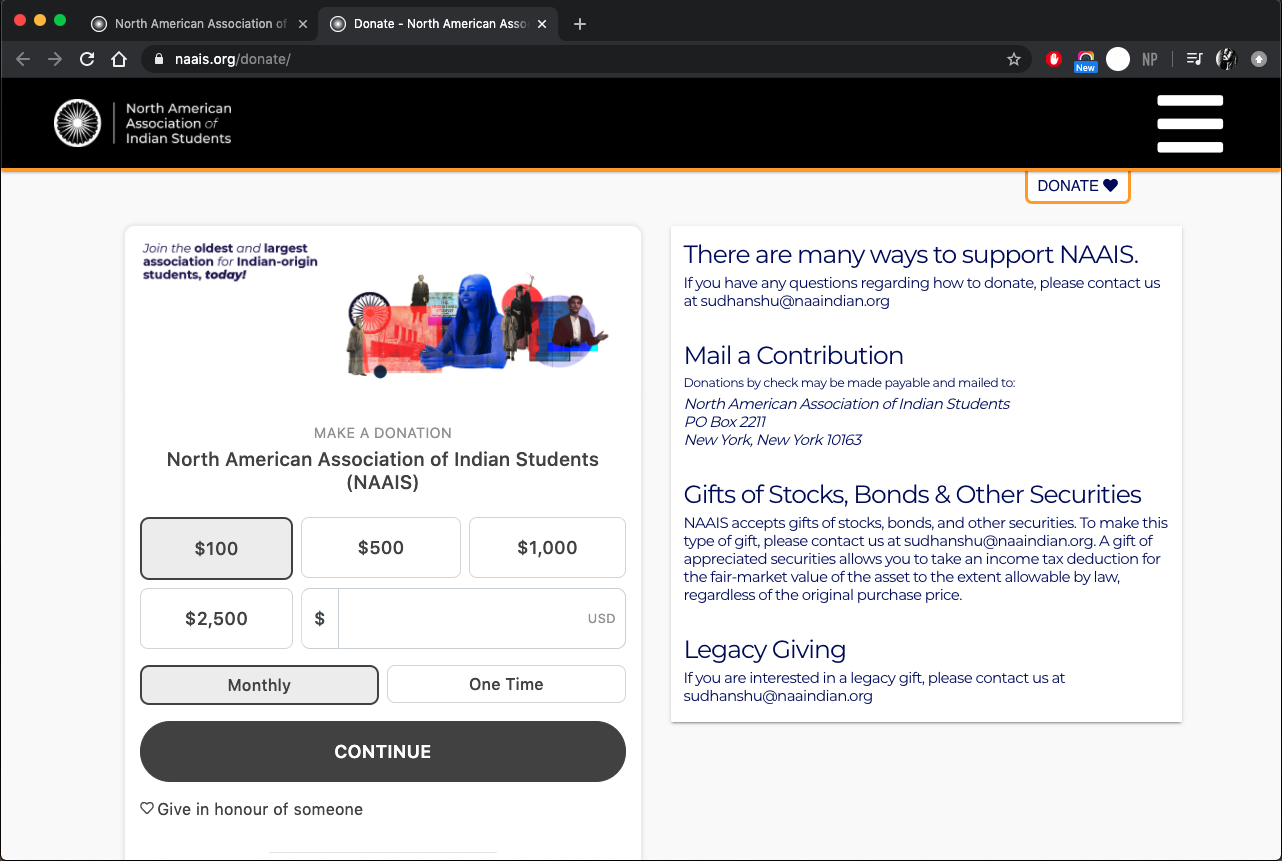
Task: Select the Donate - North American tab
Action: point(438,24)
